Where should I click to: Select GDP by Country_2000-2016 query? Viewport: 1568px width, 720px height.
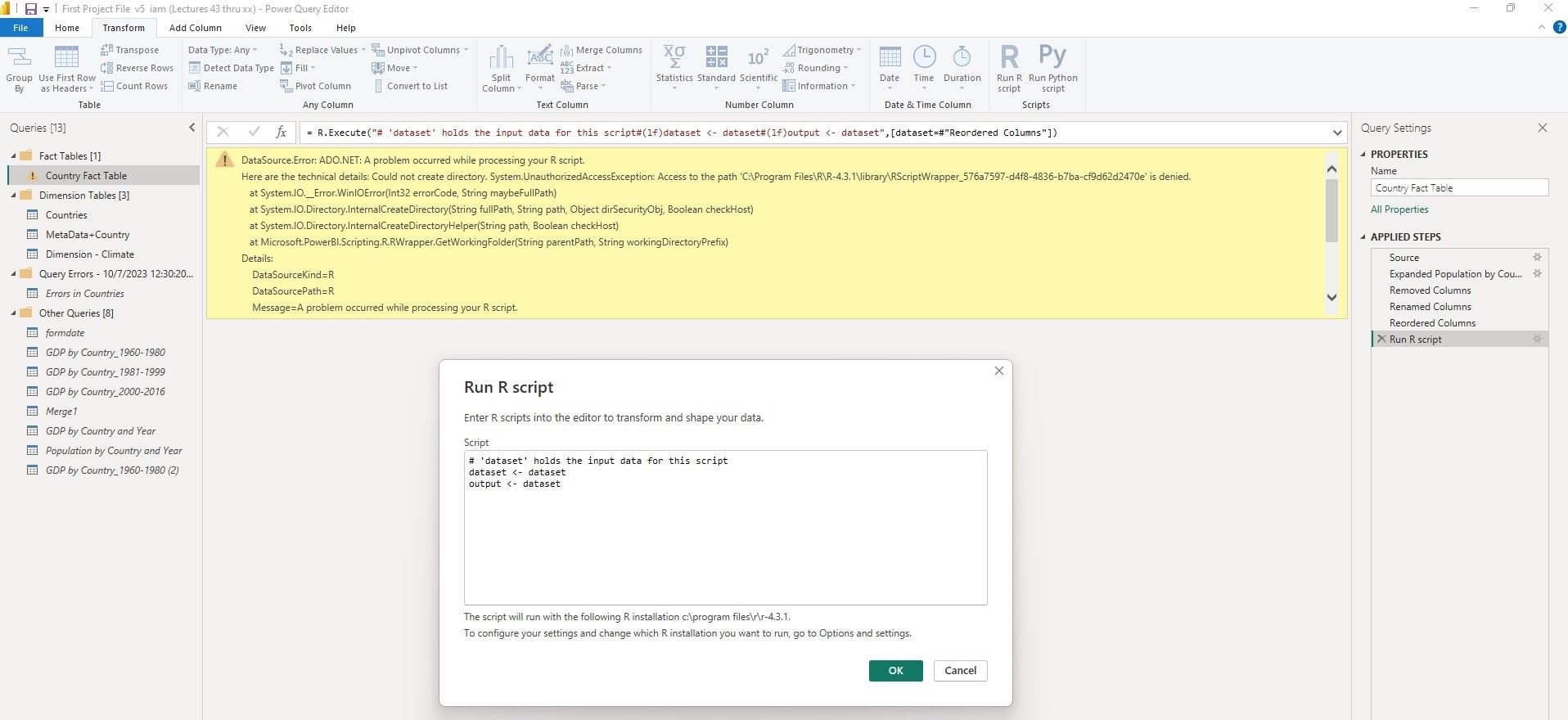(105, 391)
